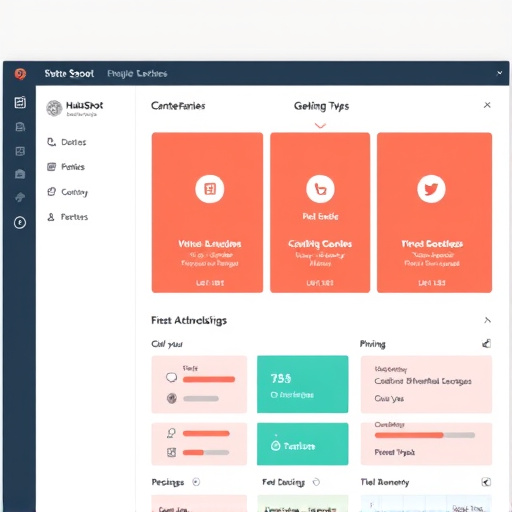Switch to the Fiegle Lerties header tab

point(137,74)
